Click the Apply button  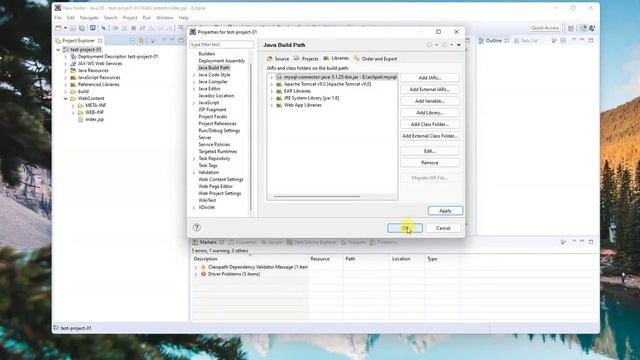[x=445, y=211]
